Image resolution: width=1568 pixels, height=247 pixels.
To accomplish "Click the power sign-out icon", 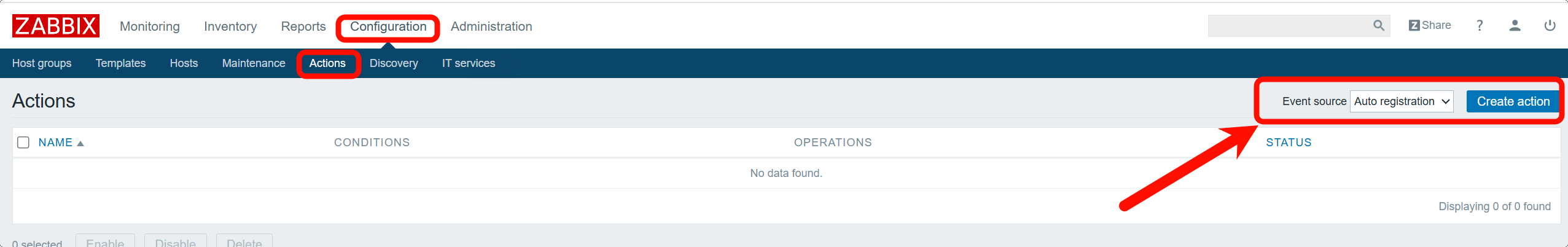I will [1550, 26].
